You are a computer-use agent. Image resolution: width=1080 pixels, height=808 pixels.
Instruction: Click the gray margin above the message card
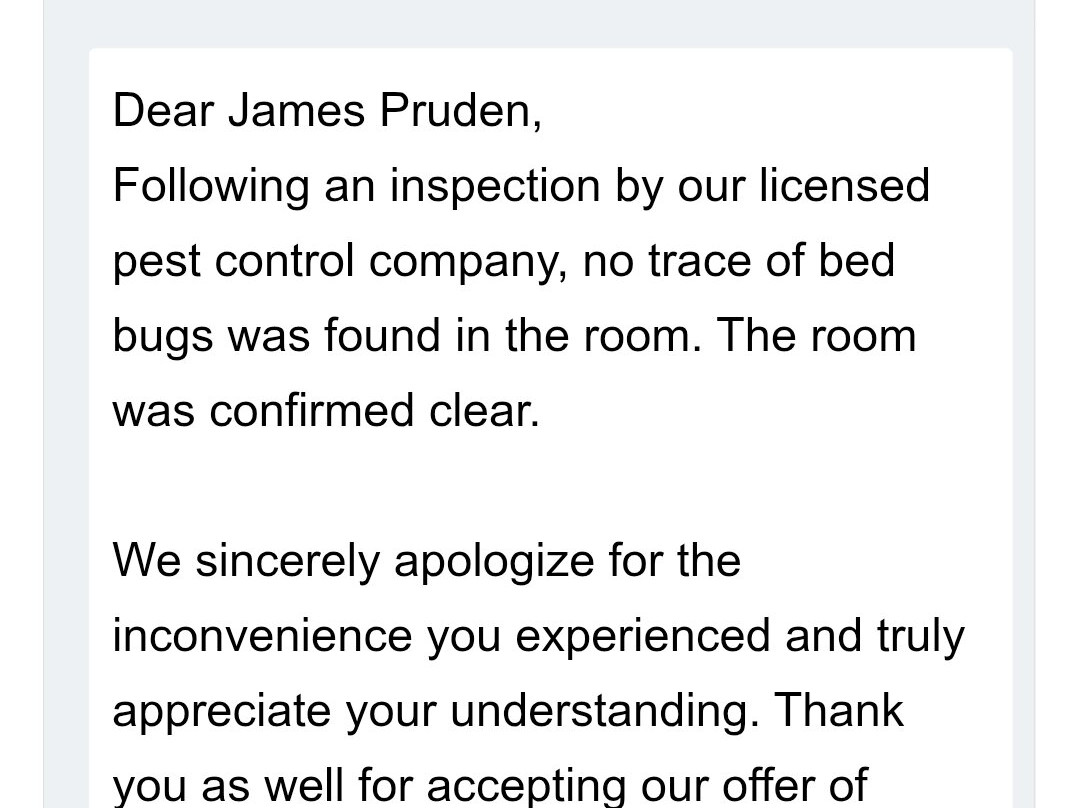(x=540, y=22)
